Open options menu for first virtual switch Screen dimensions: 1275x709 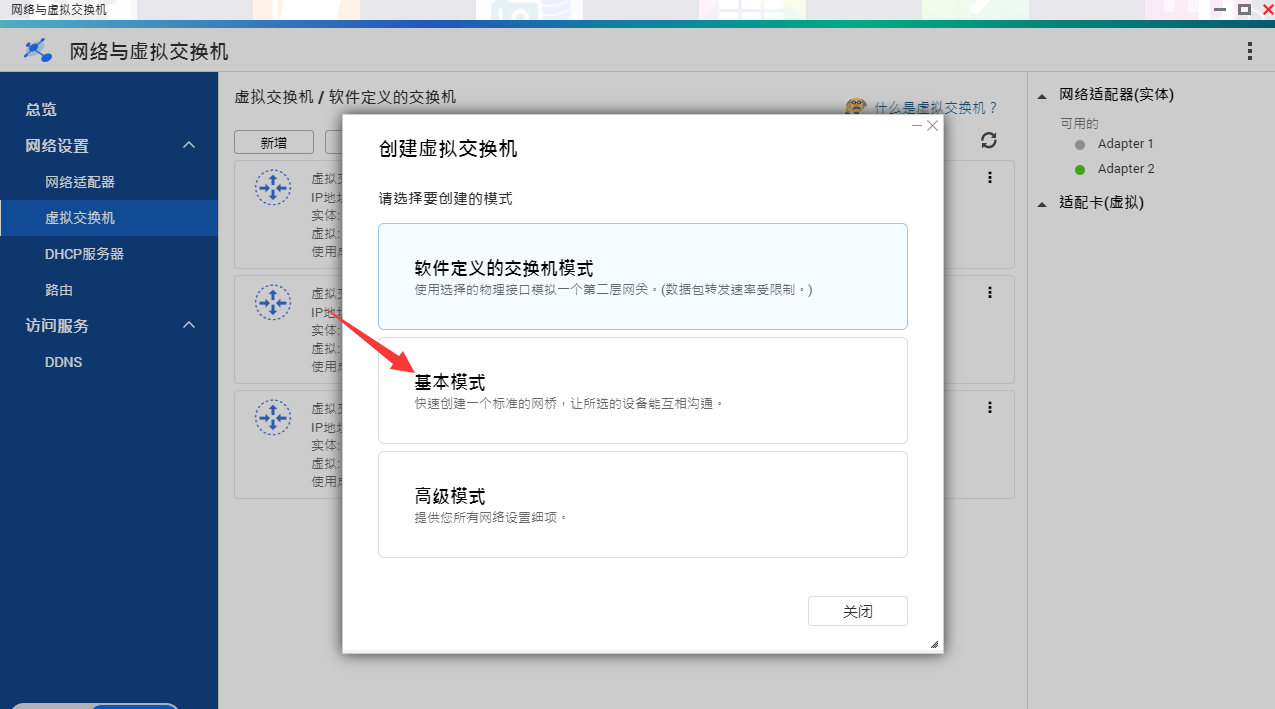click(990, 177)
